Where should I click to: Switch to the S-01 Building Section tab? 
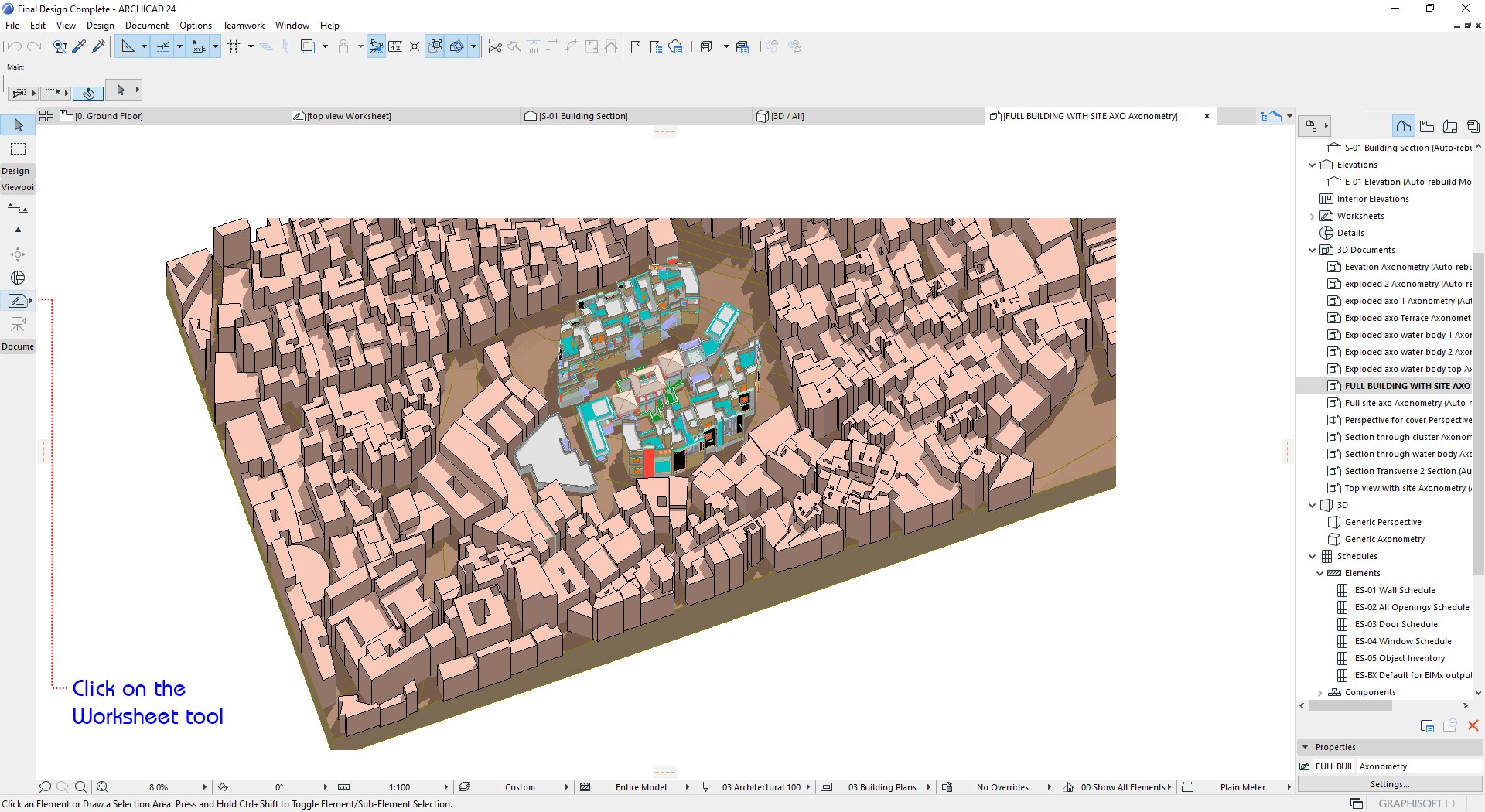[583, 116]
